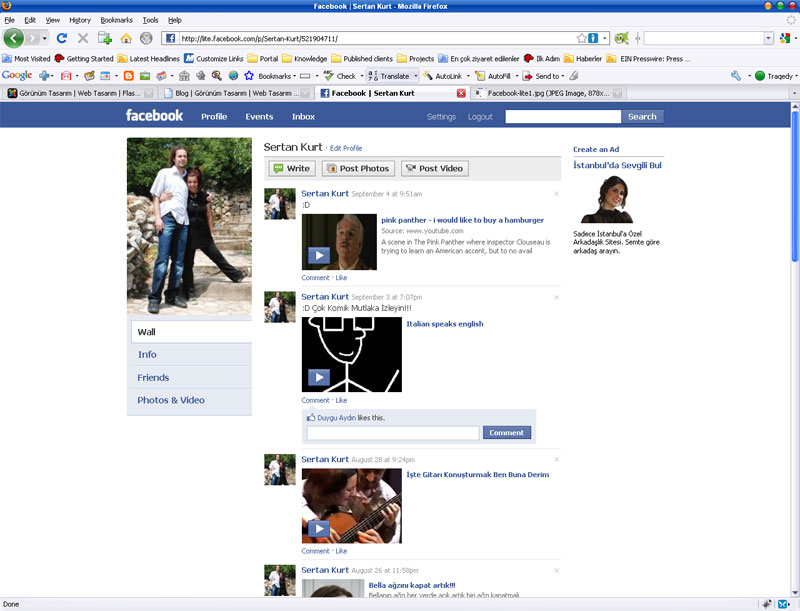
Task: Go to the Home page icon
Action: pos(126,38)
